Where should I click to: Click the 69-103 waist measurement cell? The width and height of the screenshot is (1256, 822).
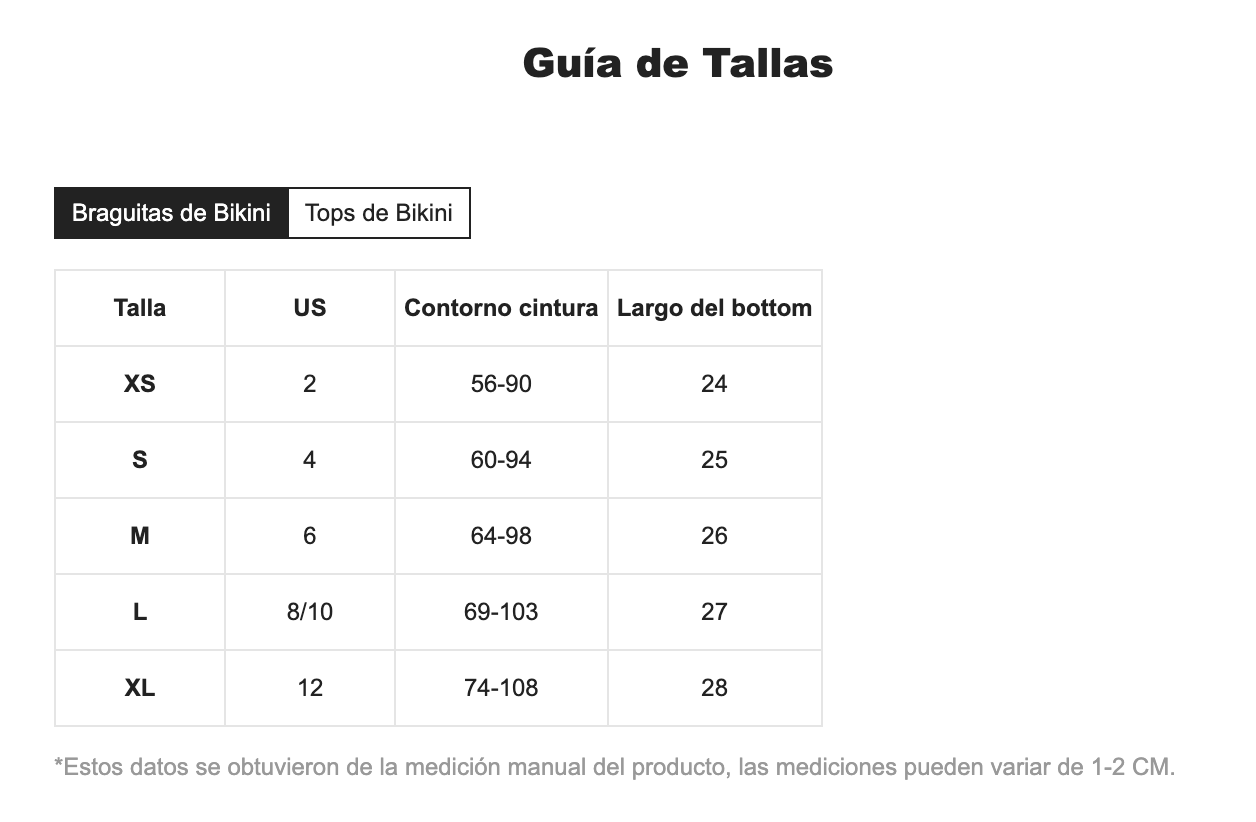tap(501, 612)
